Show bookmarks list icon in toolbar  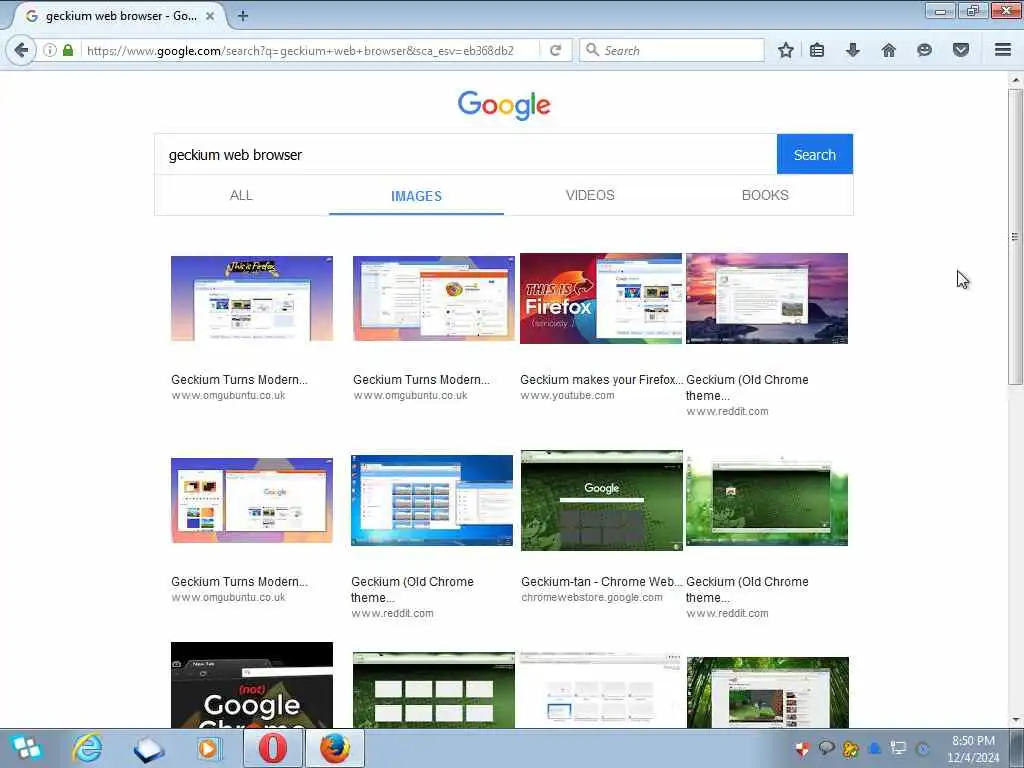pos(817,50)
